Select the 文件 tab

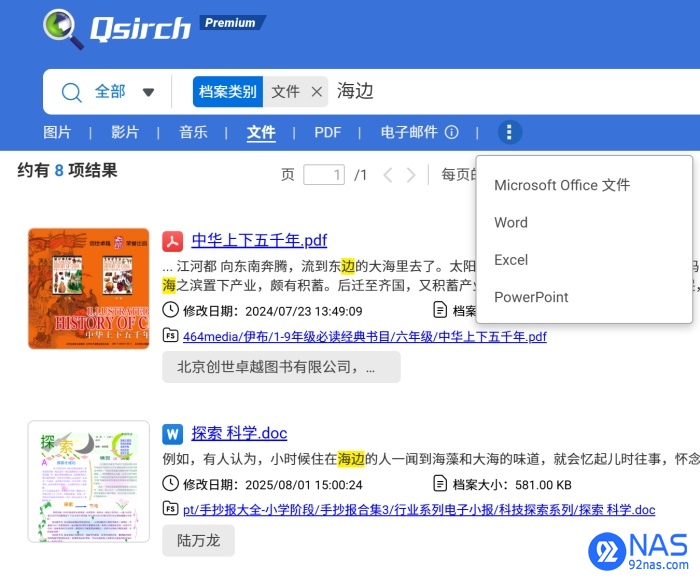(x=261, y=133)
